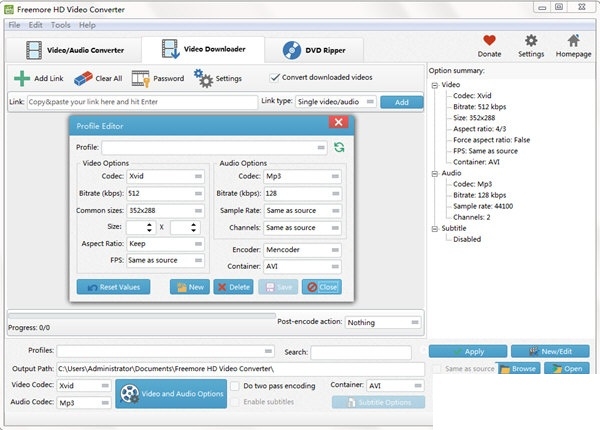The image size is (600, 430).
Task: Open FPS dropdown in Video Options
Action: coord(165,260)
